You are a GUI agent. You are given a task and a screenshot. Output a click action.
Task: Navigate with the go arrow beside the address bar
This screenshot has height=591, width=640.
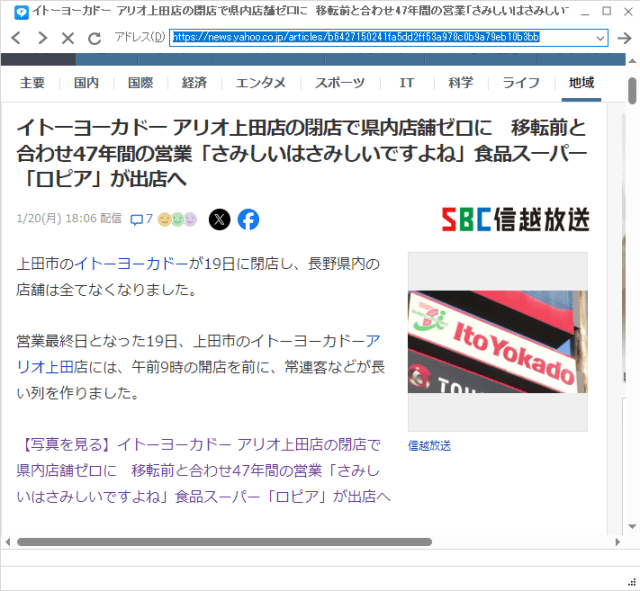[624, 38]
